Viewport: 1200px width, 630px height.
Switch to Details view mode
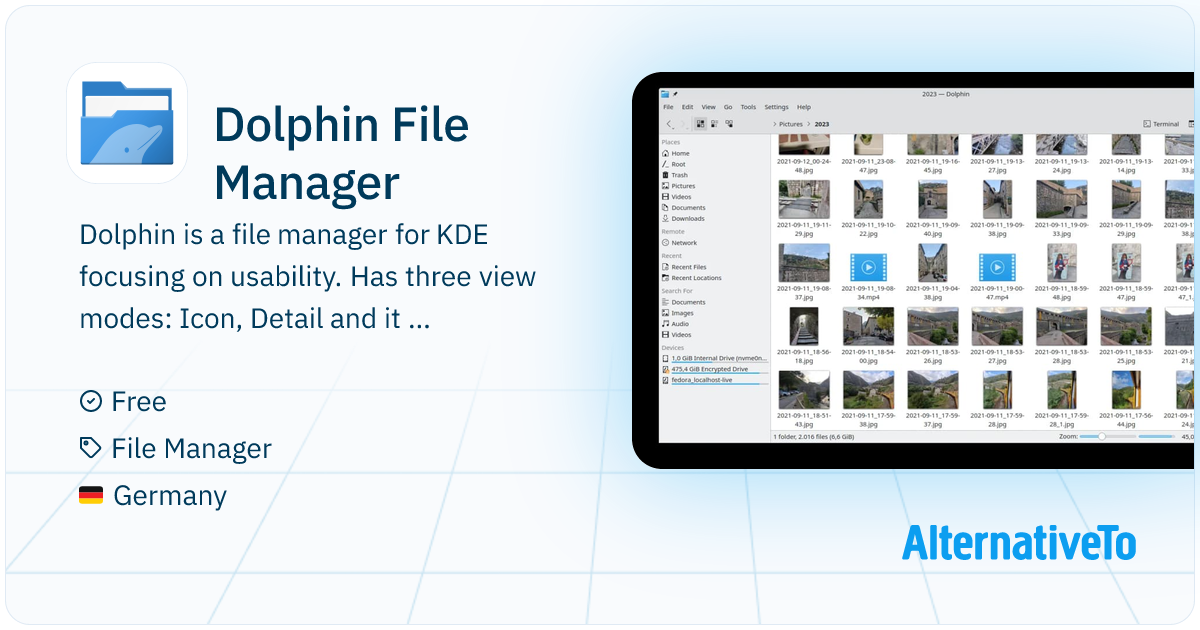[729, 124]
